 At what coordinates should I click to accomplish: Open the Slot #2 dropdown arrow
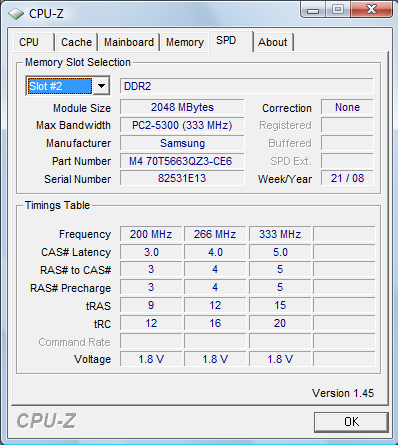[101, 86]
